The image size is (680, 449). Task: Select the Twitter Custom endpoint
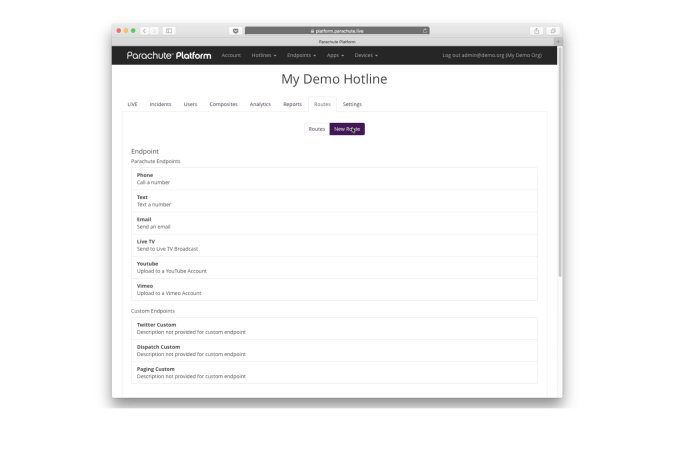tap(334, 328)
